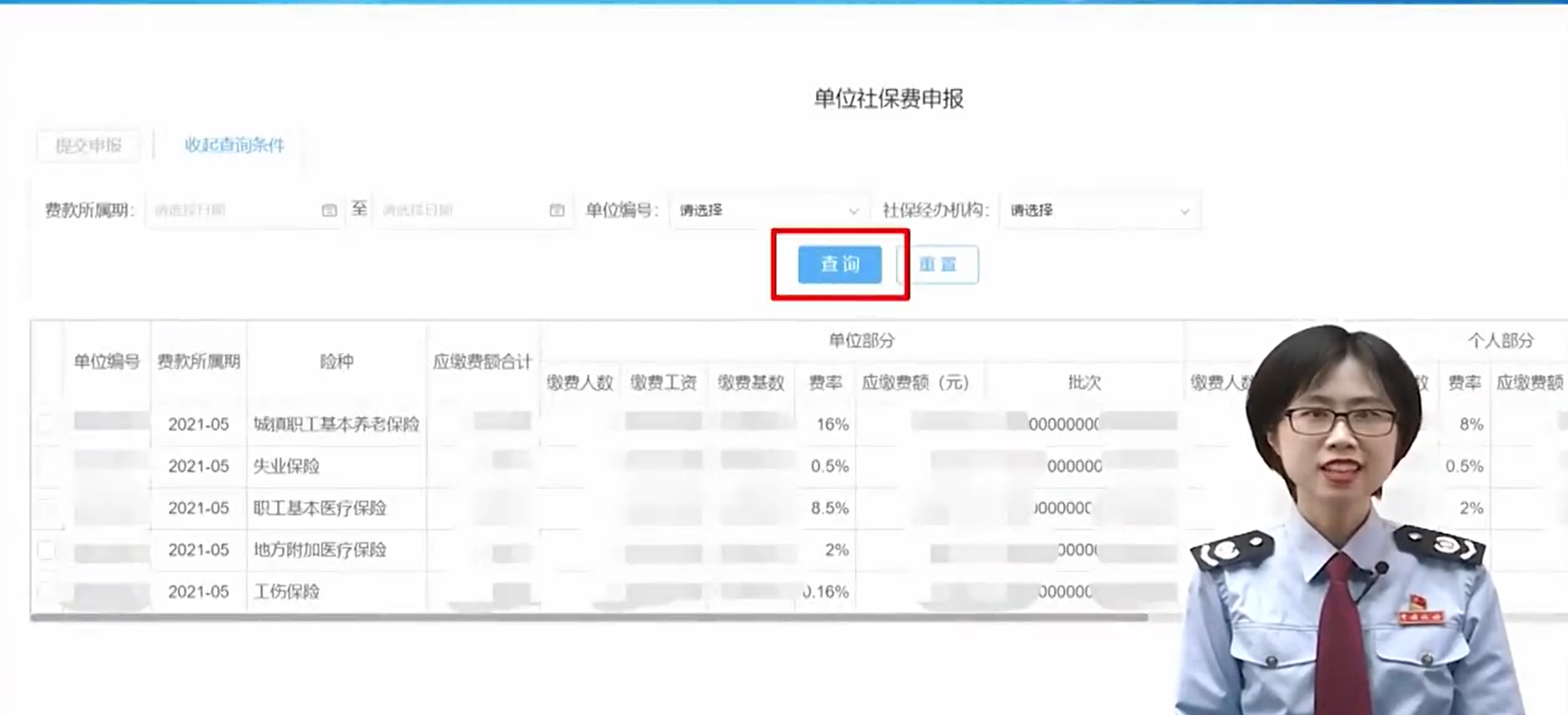Open the 单位编号 dropdown
Screen dimensions: 1568x715
[x=769, y=210]
